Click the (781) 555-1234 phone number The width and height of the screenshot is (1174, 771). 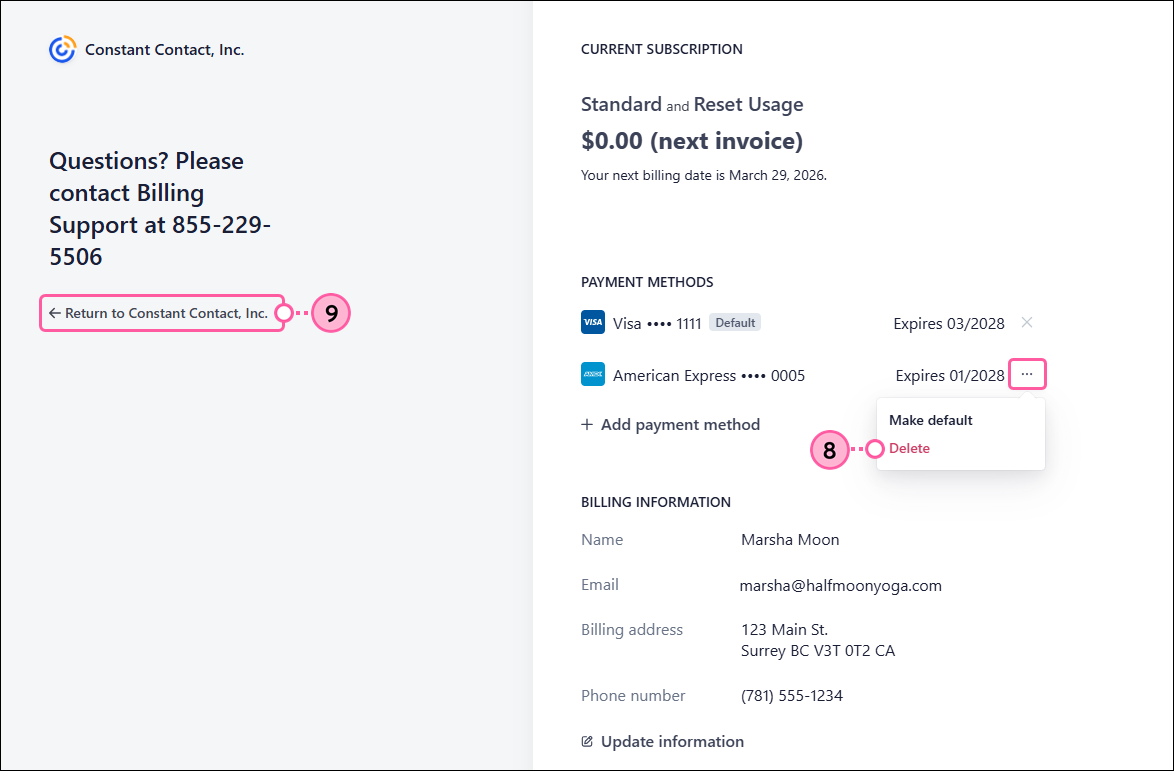coord(792,695)
